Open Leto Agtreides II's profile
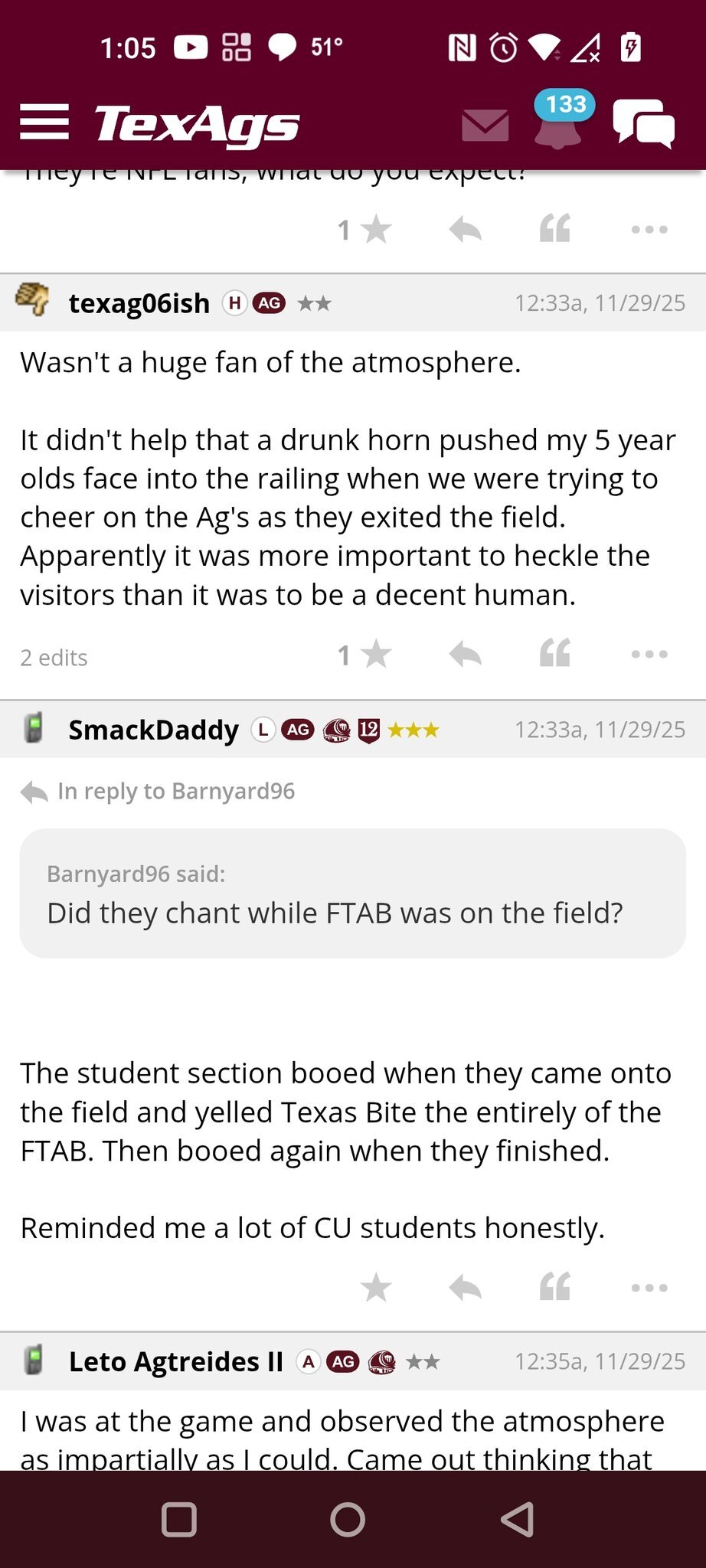The image size is (706, 1568). click(x=175, y=1361)
